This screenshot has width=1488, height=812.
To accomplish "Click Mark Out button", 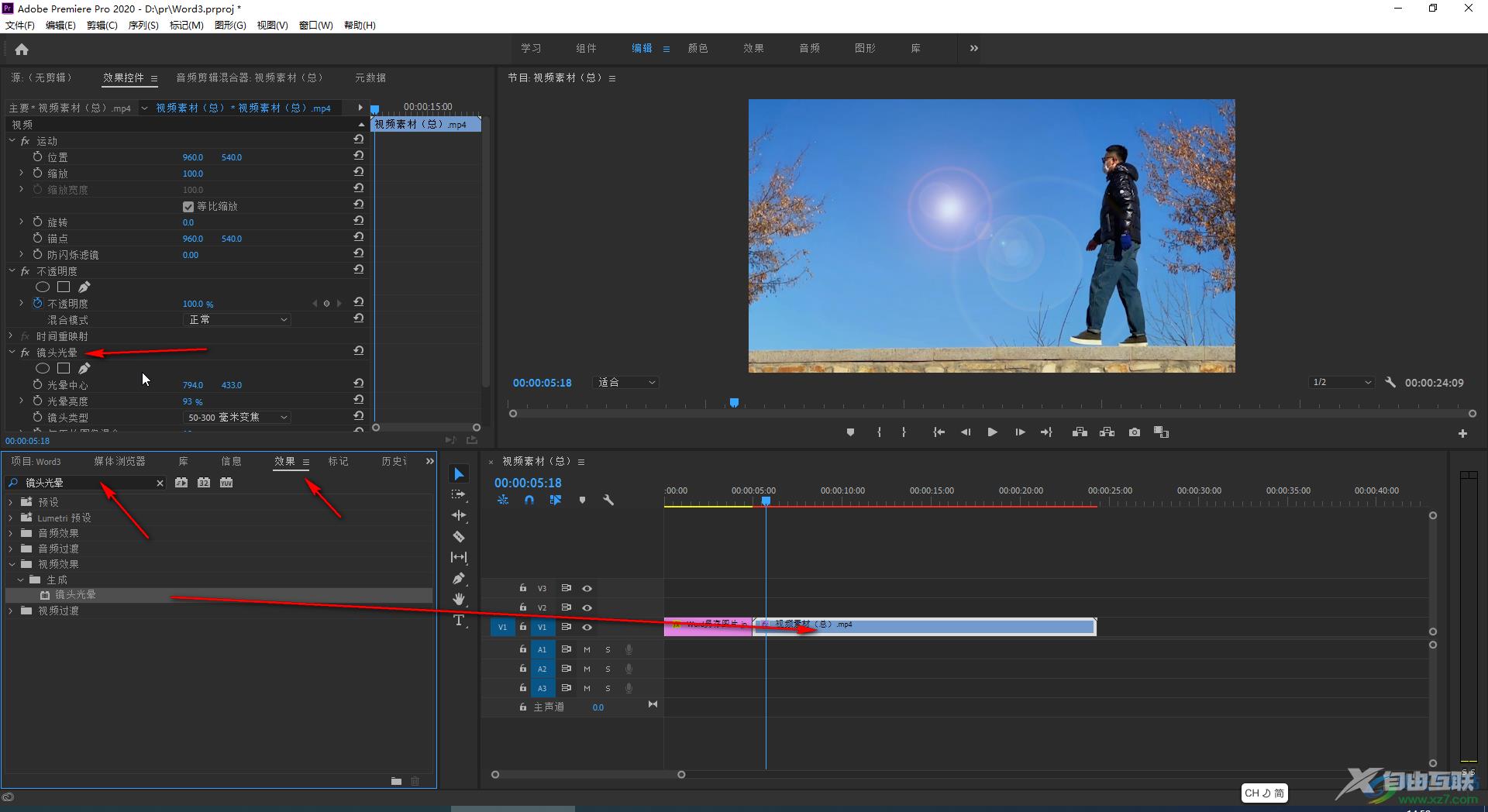I will [x=904, y=432].
